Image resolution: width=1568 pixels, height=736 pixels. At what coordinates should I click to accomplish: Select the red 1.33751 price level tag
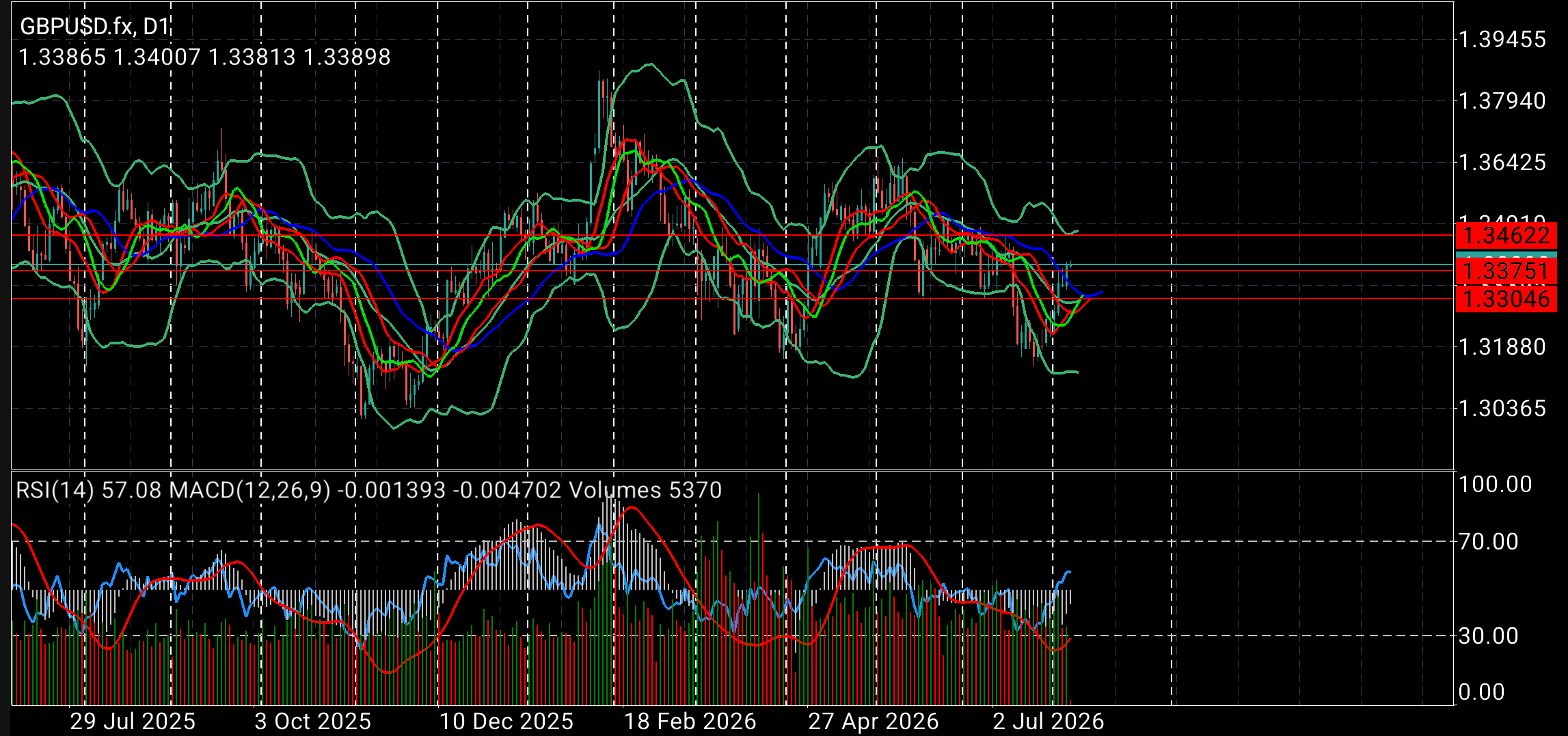pos(1506,271)
